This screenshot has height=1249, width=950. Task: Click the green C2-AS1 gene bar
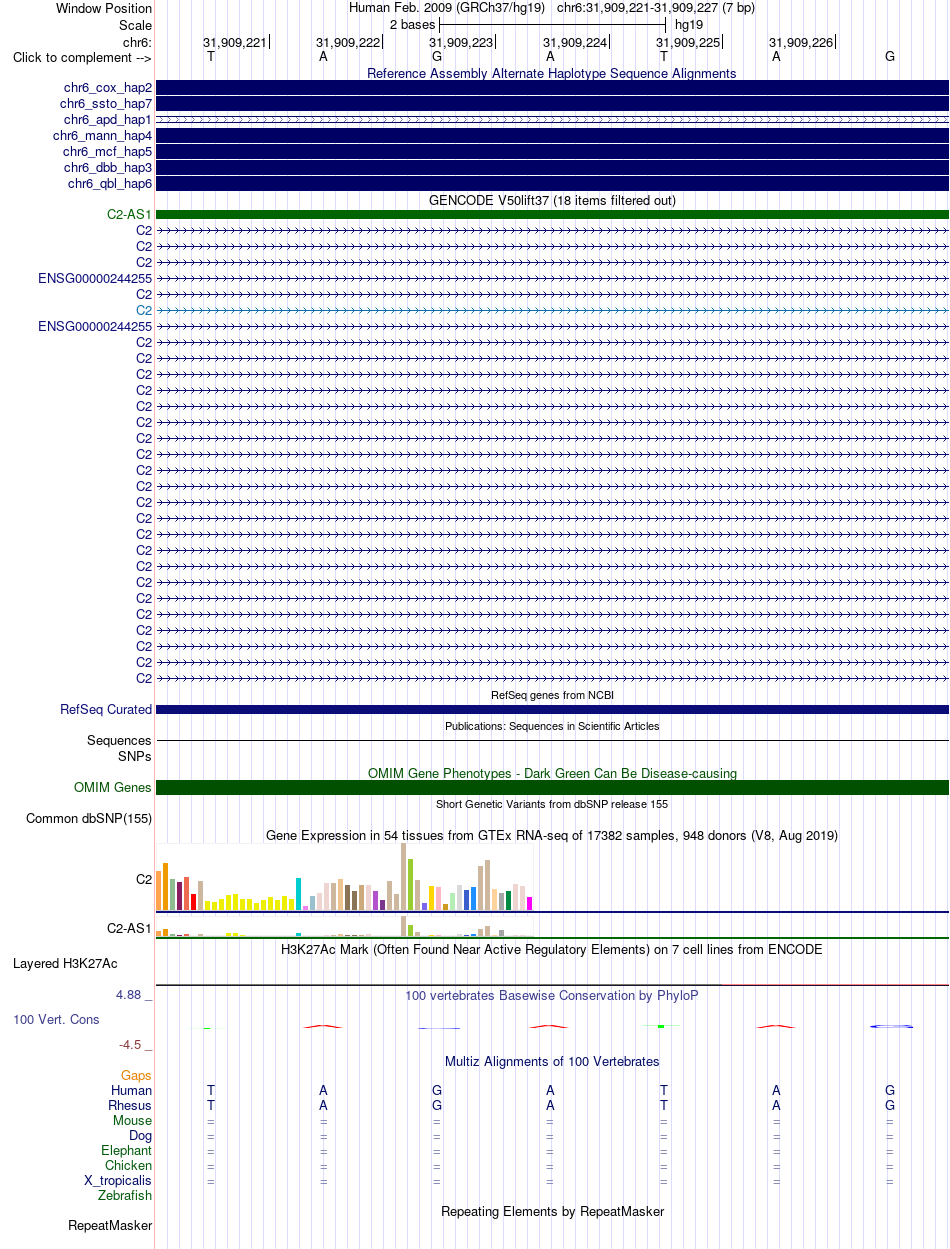pos(552,214)
